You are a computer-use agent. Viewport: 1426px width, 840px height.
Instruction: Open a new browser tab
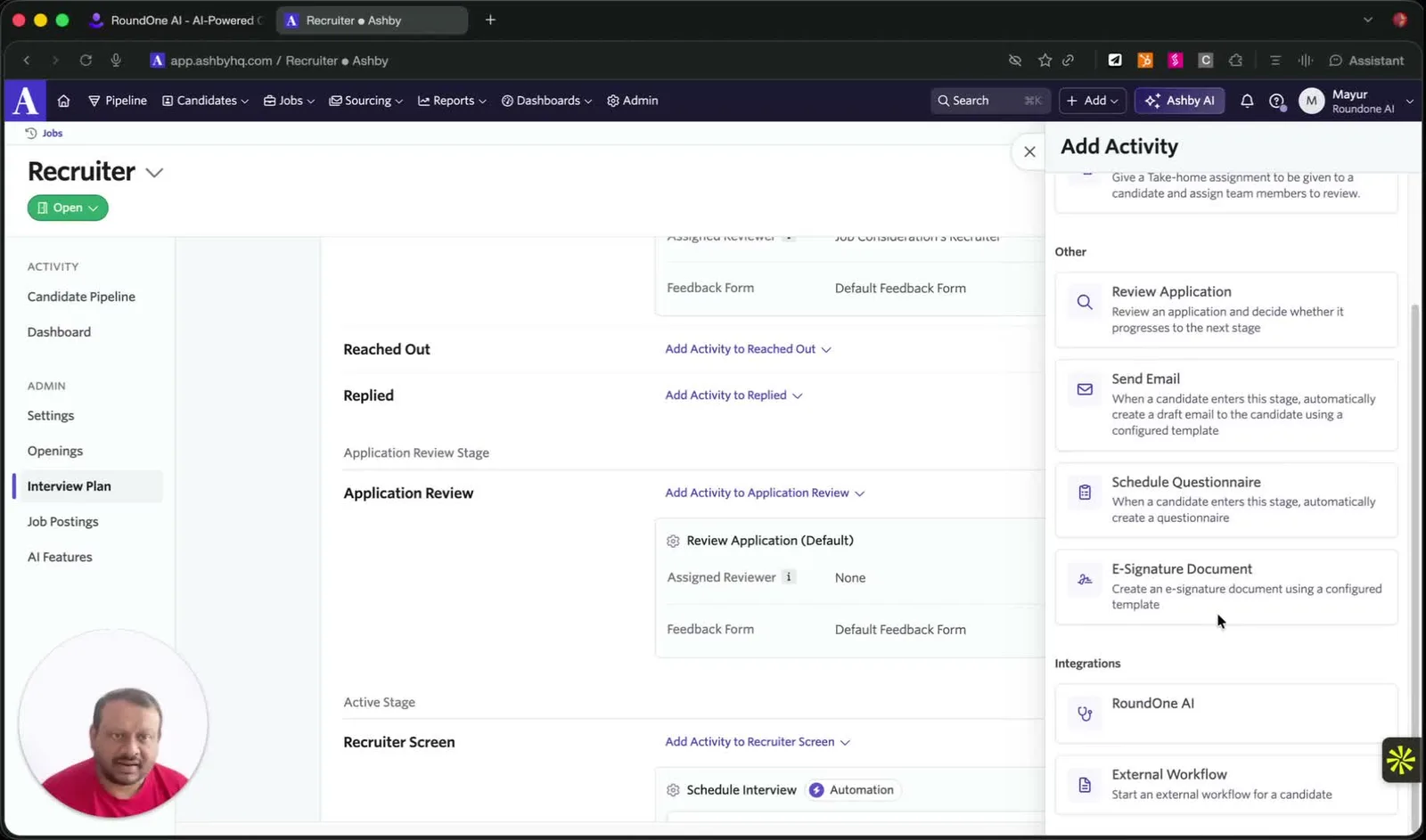point(490,20)
